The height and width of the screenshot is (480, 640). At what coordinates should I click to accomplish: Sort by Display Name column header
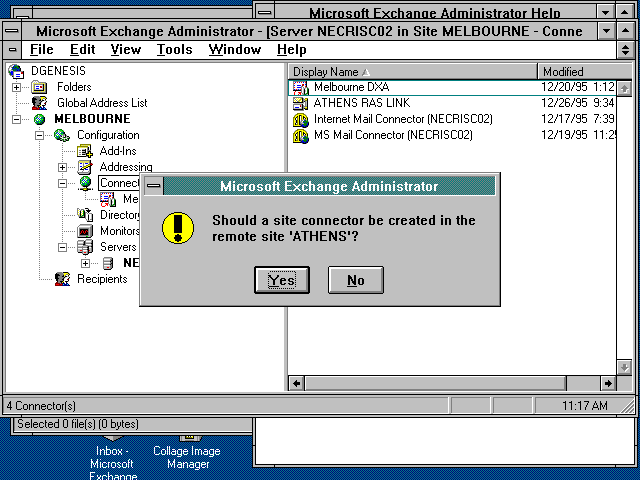point(413,72)
